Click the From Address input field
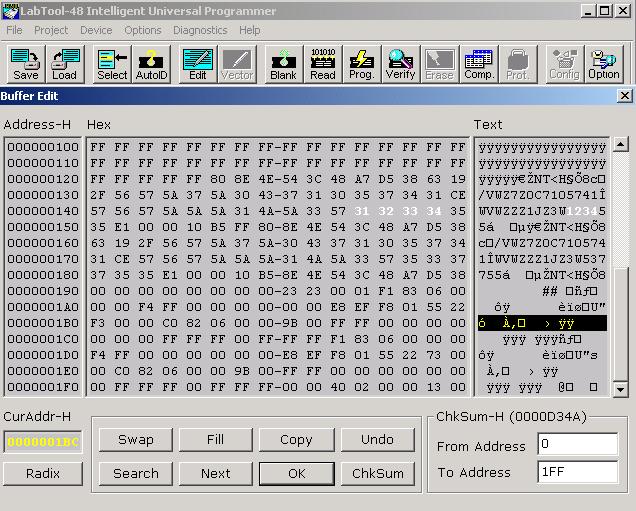The width and height of the screenshot is (636, 511). pos(578,444)
